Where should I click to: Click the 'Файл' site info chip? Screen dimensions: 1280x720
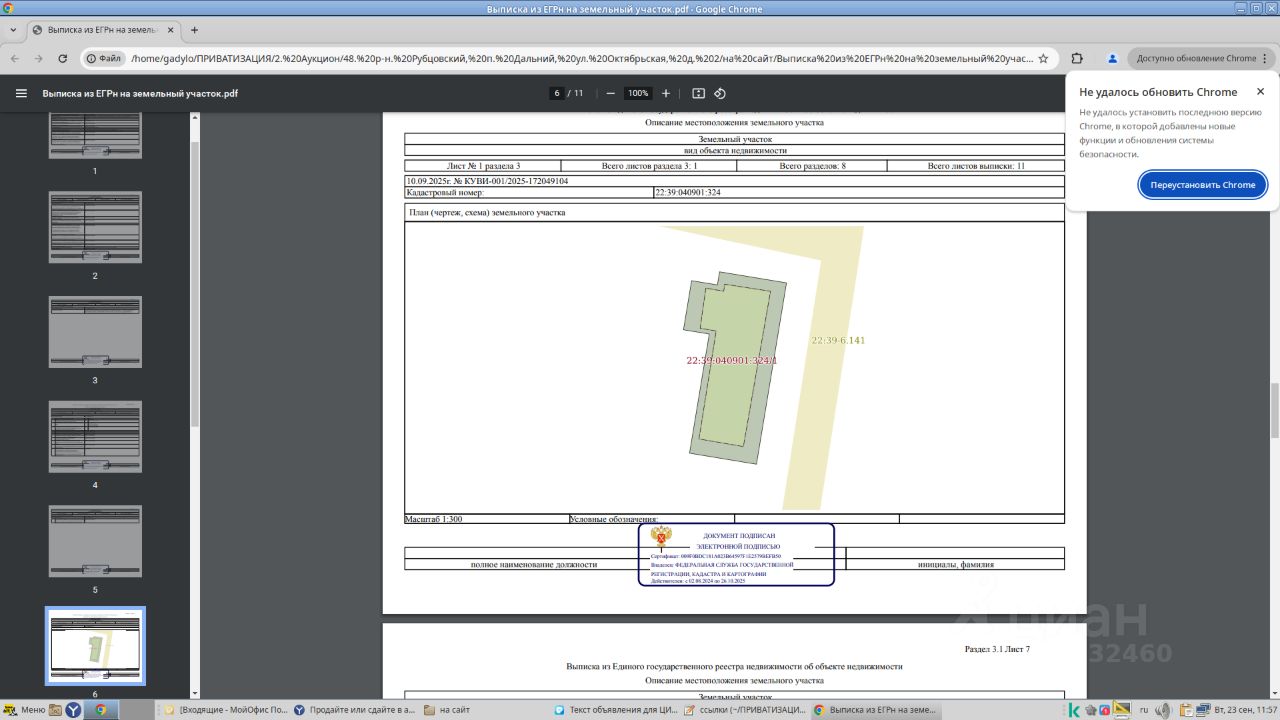(104, 59)
